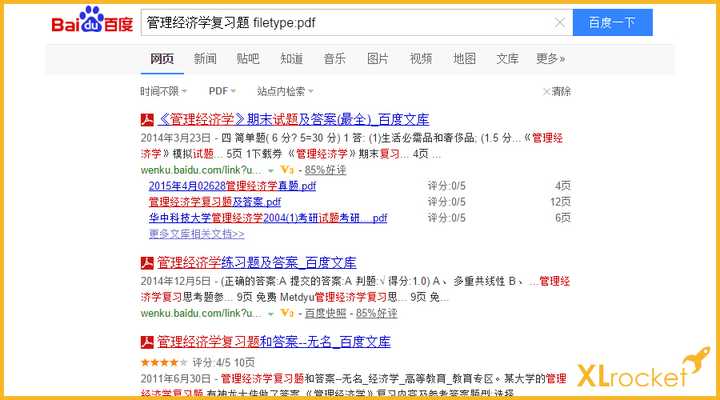Clear the search box with the X icon
The width and height of the screenshot is (720, 400).
pyautogui.click(x=559, y=22)
